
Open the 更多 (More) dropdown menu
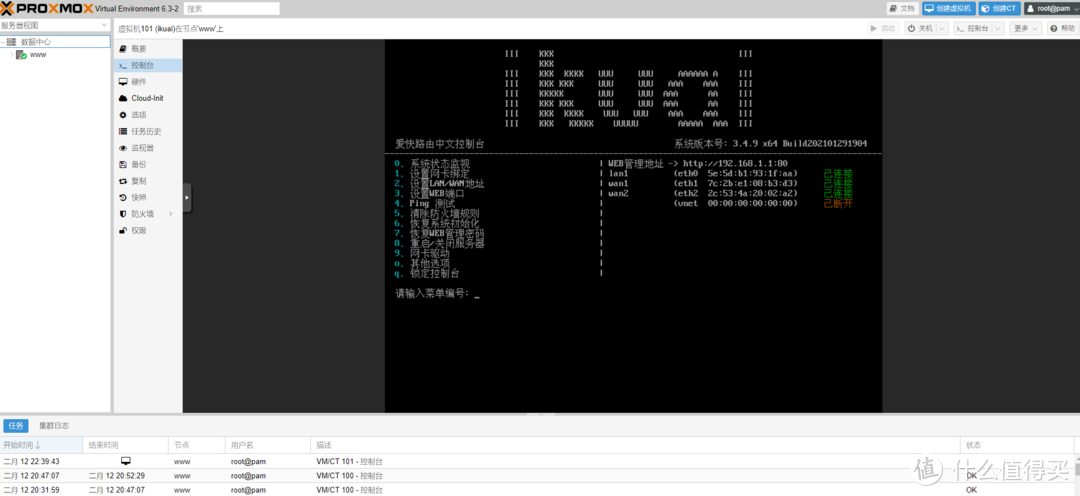[x=1024, y=29]
